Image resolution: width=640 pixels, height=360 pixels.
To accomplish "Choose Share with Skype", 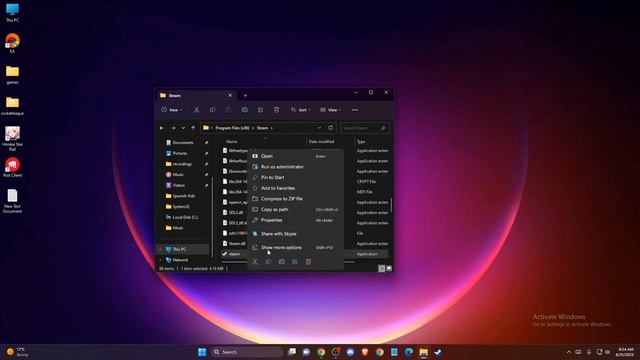I will coord(296,234).
